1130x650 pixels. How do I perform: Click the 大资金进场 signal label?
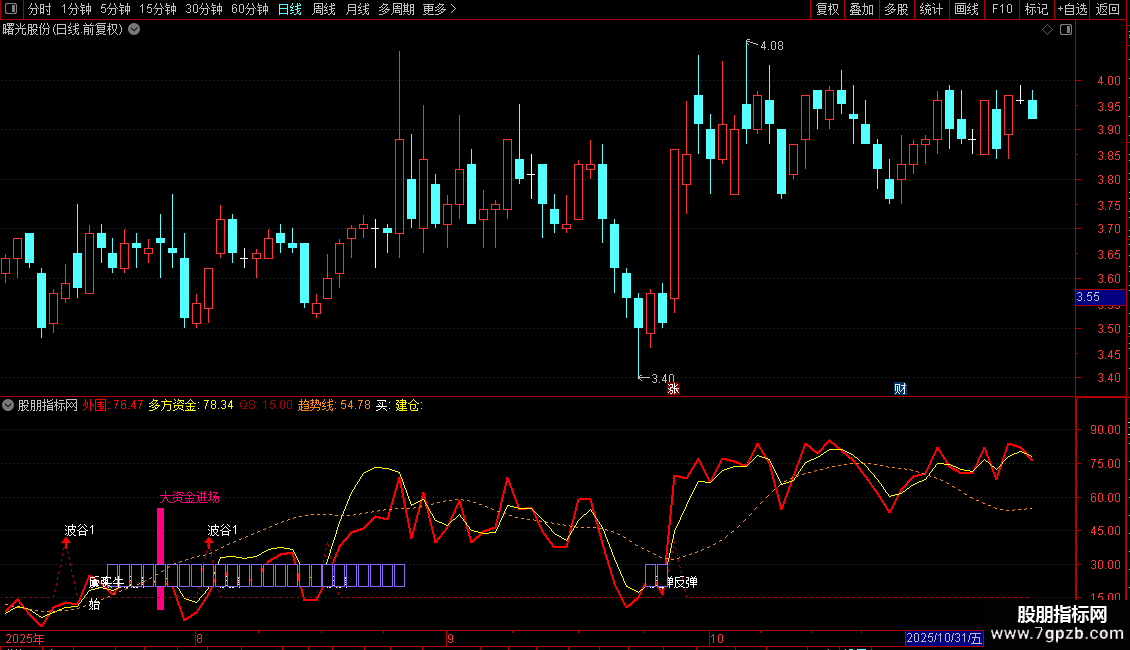click(190, 497)
